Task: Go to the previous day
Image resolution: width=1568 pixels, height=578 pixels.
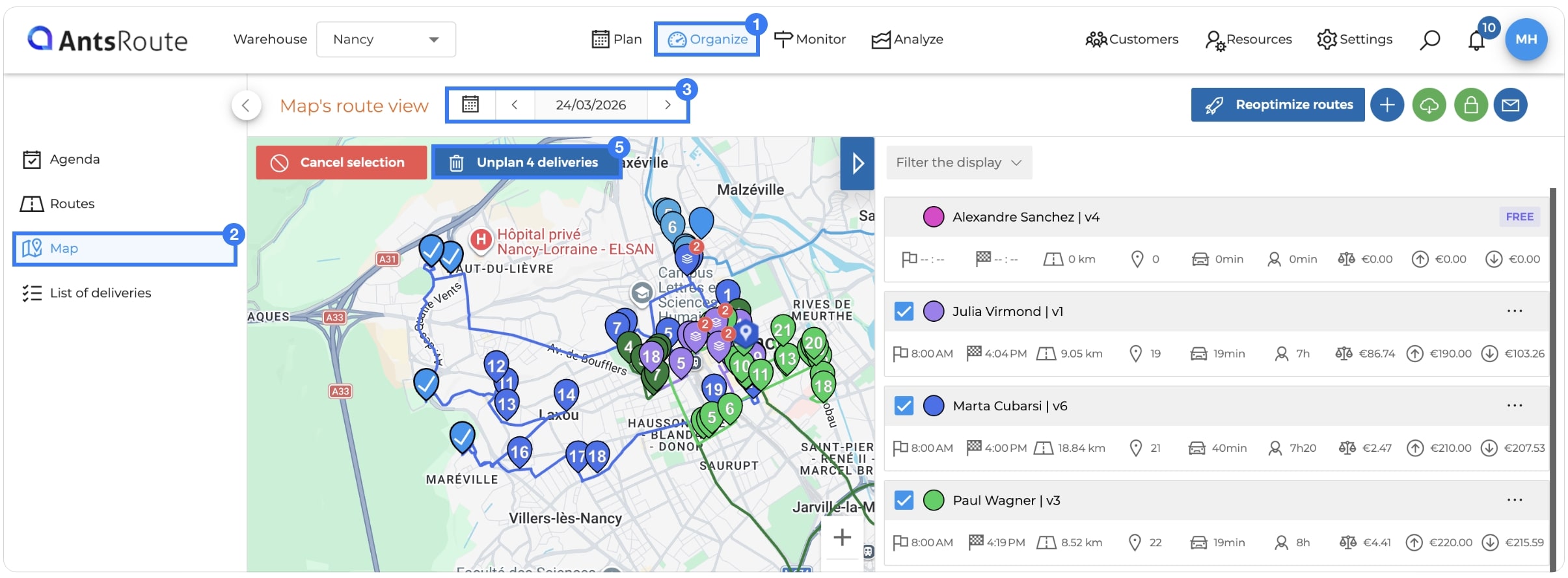Action: click(515, 105)
